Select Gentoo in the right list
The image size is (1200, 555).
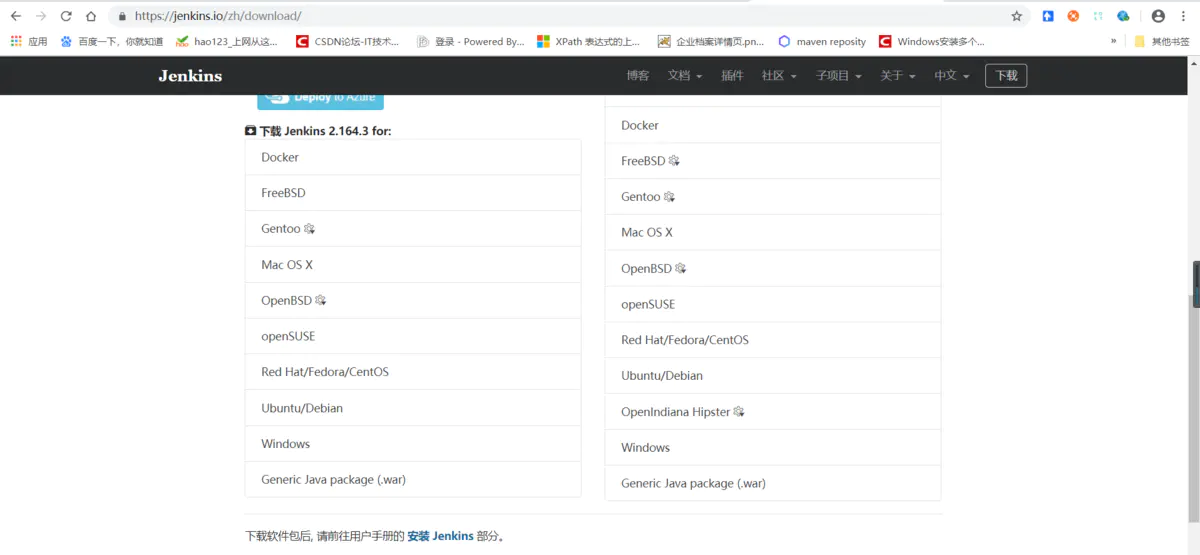click(x=773, y=197)
